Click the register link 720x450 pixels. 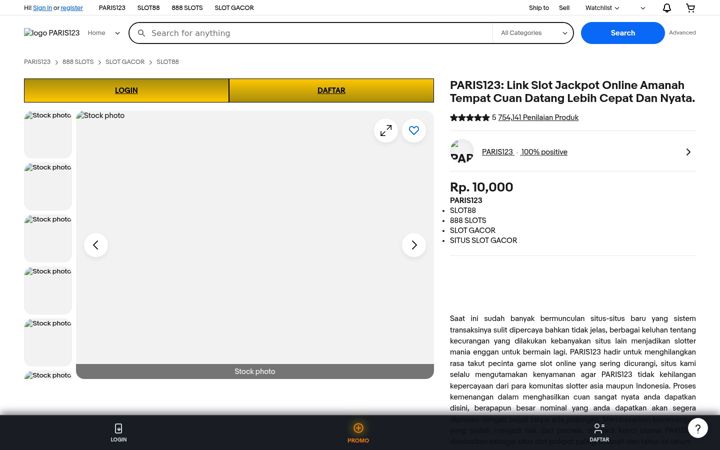72,8
